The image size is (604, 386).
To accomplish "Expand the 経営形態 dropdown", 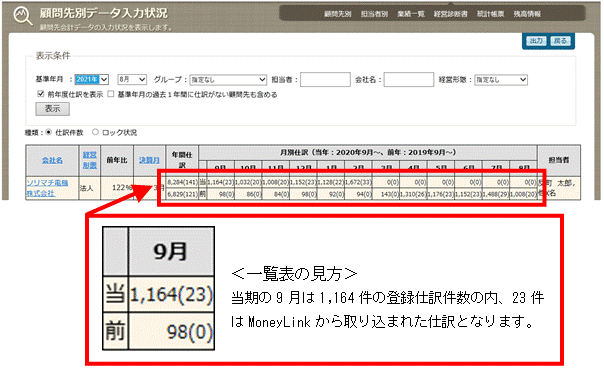I will coord(501,80).
